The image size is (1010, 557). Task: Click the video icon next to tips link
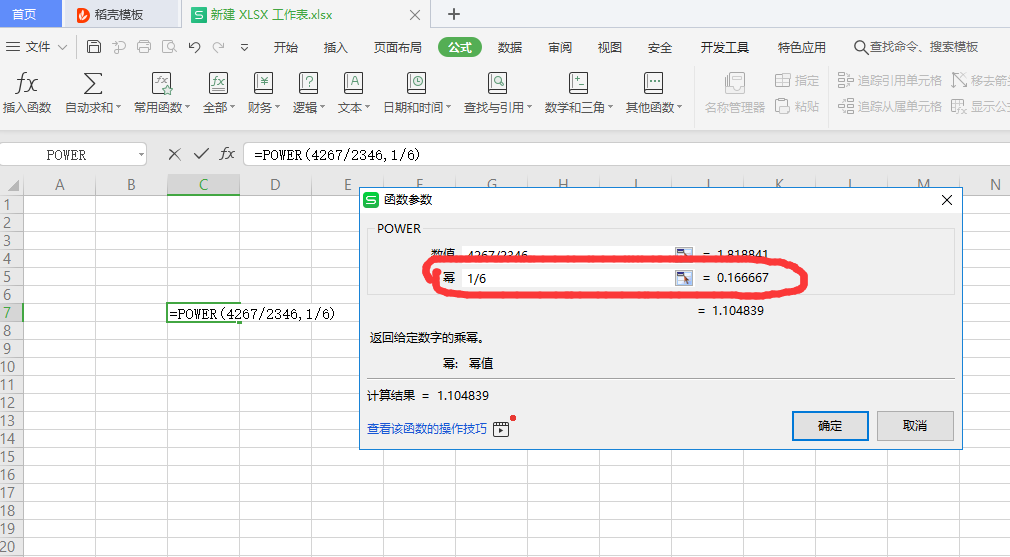(502, 429)
